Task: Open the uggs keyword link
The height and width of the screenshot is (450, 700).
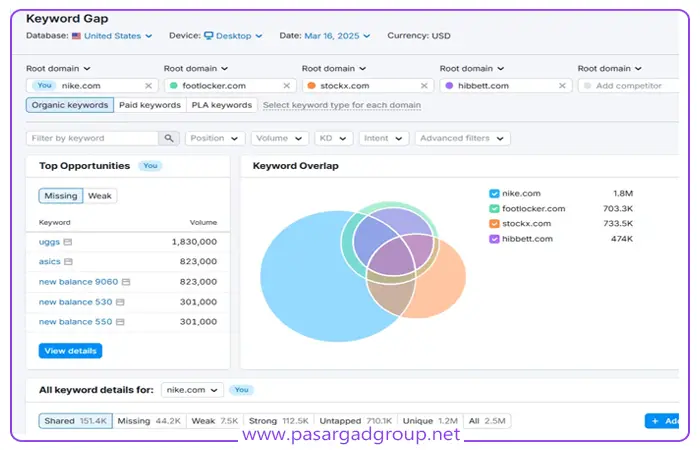Action: tap(49, 242)
